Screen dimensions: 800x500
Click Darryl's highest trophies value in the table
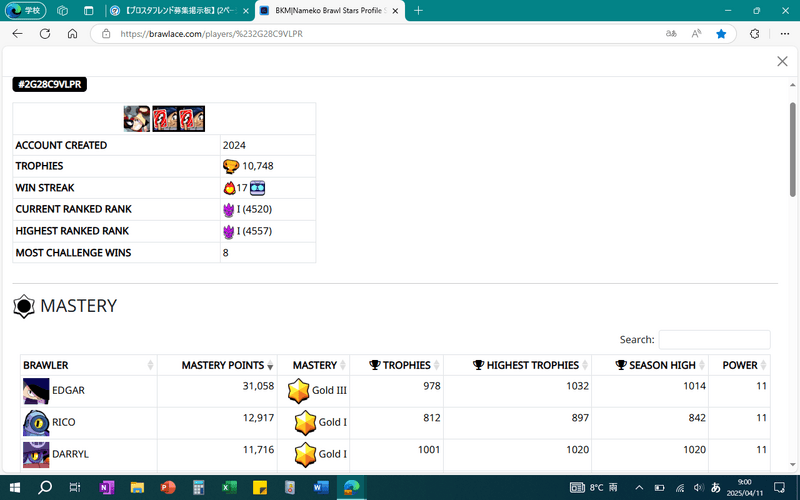578,449
